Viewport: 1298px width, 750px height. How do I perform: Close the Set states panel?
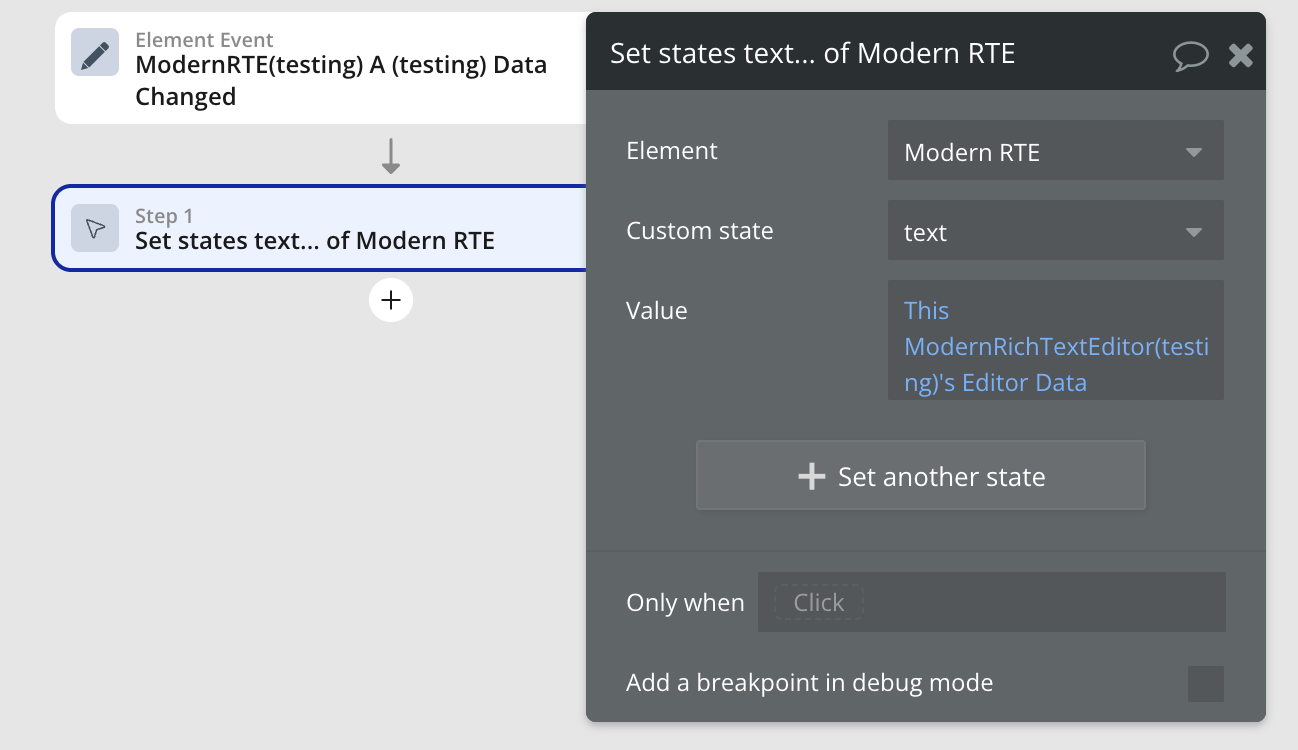pos(1241,55)
